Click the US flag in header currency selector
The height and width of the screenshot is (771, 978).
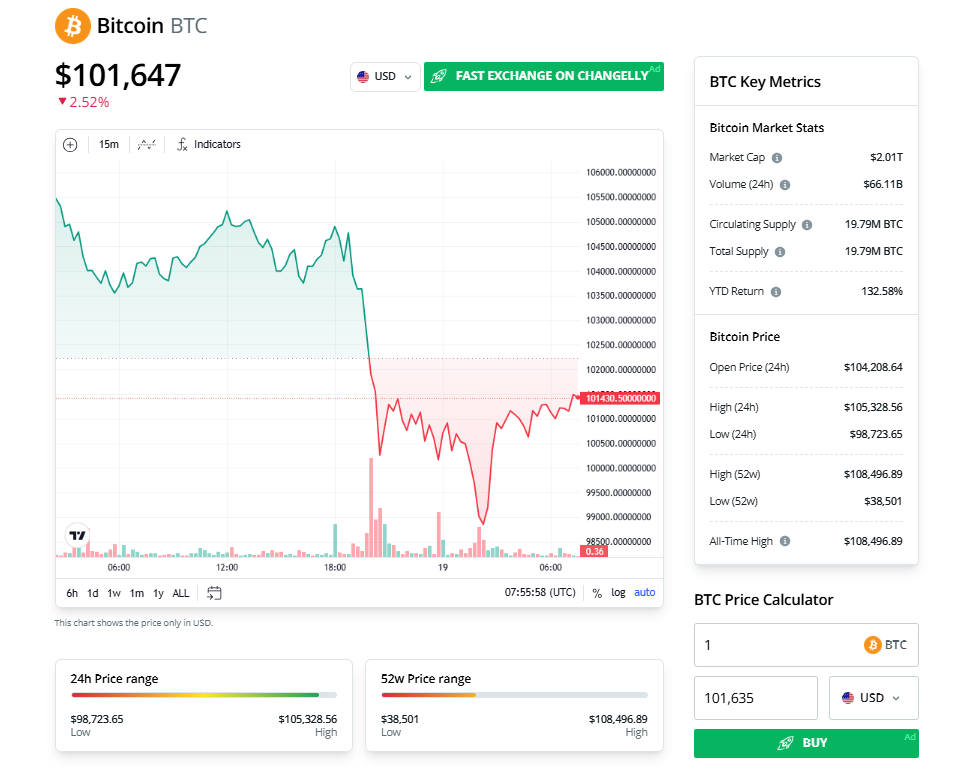pos(363,77)
